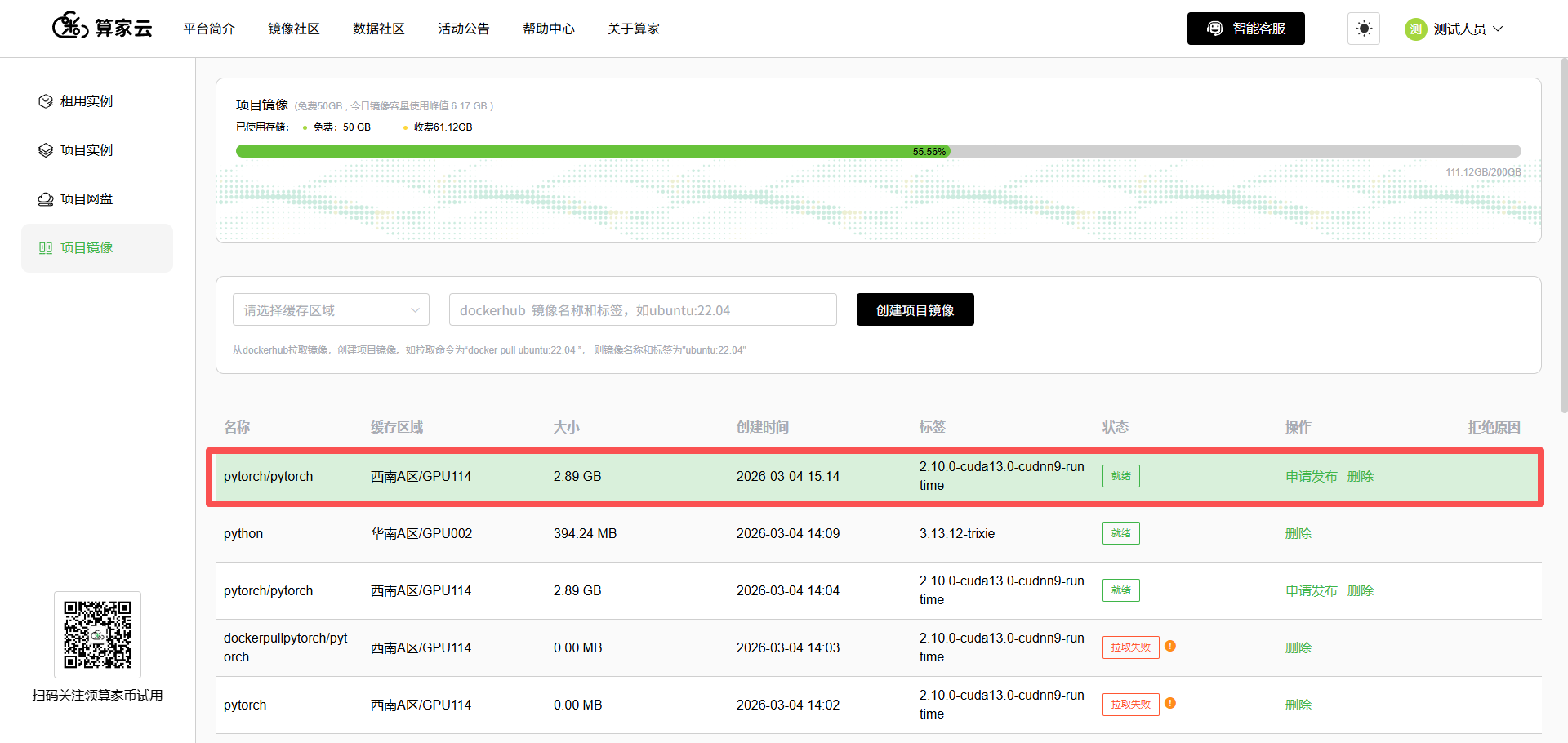
Task: Click the 3.13.12-trixie tag cell
Action: point(957,533)
